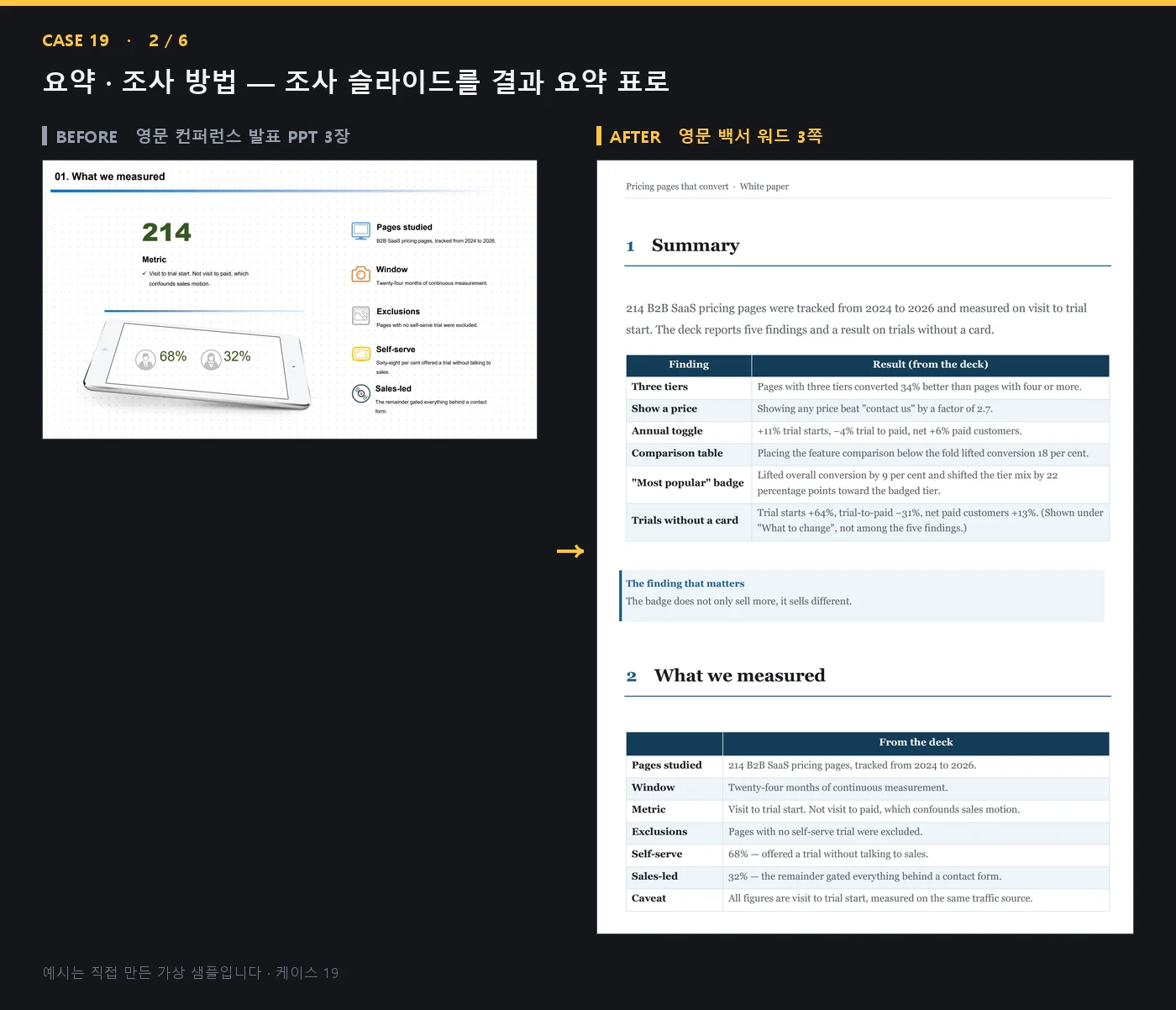Select the picture icon beside slide's Exclusions
1176x1010 pixels.
point(361,315)
